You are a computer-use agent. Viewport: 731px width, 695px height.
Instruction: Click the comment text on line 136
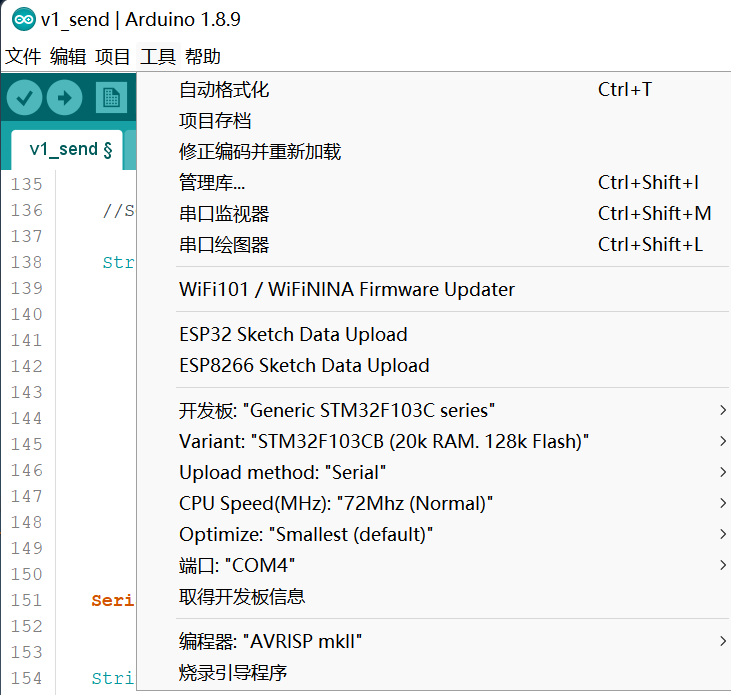point(118,210)
